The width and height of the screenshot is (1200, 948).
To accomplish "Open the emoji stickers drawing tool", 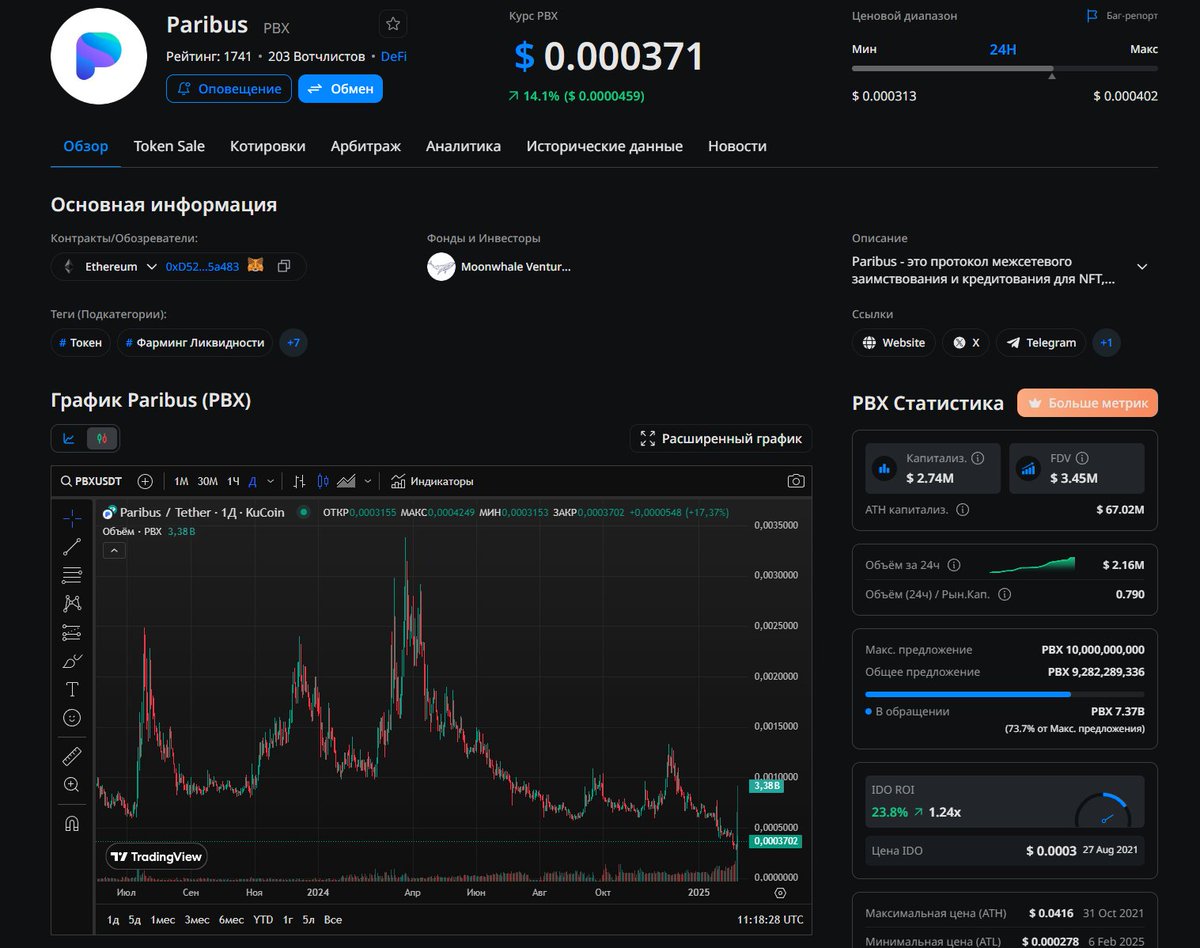I will [71, 717].
